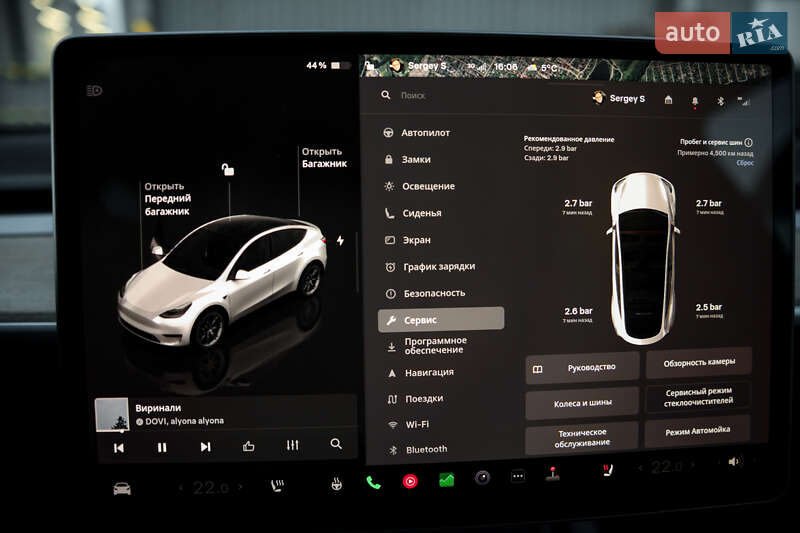Activate Режим Автомойка

pos(697,432)
